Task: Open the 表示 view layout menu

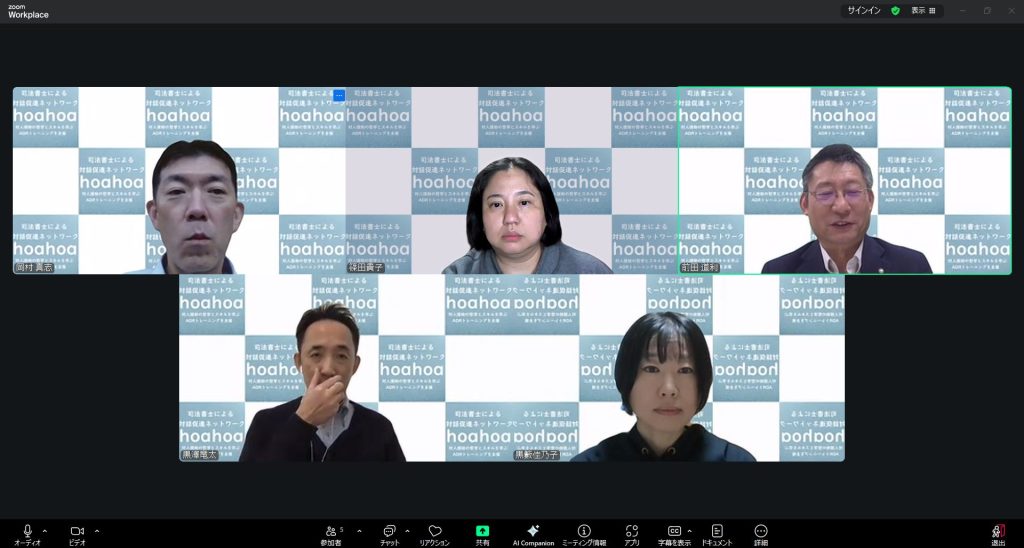Action: point(923,11)
